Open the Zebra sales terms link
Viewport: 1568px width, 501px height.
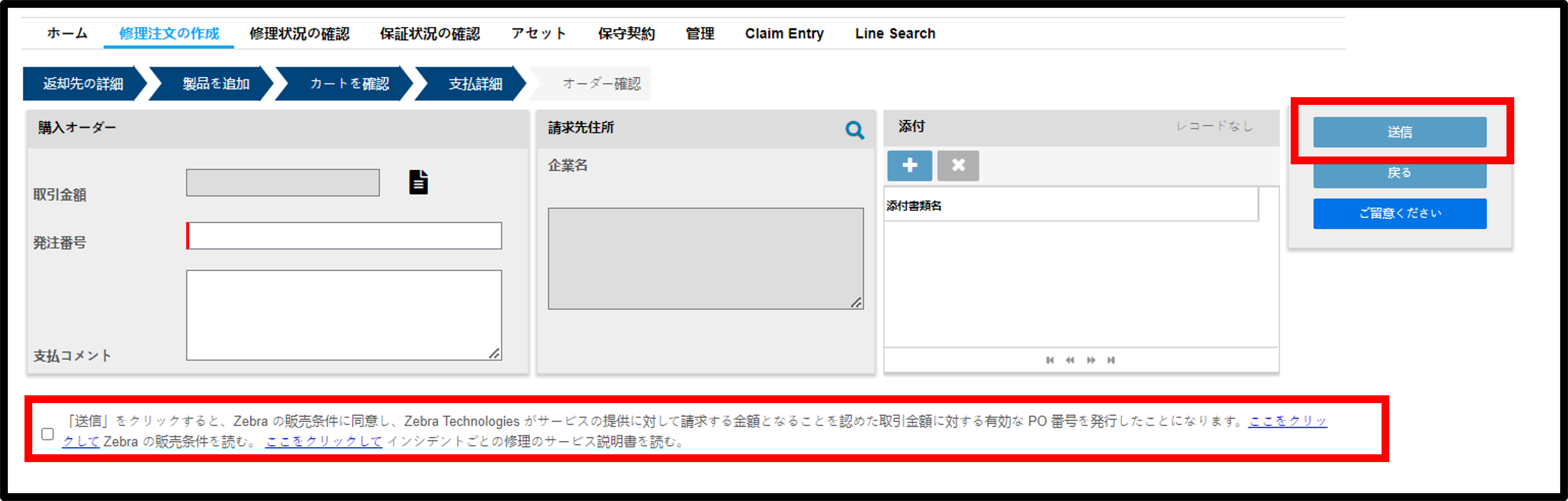pos(1287,421)
